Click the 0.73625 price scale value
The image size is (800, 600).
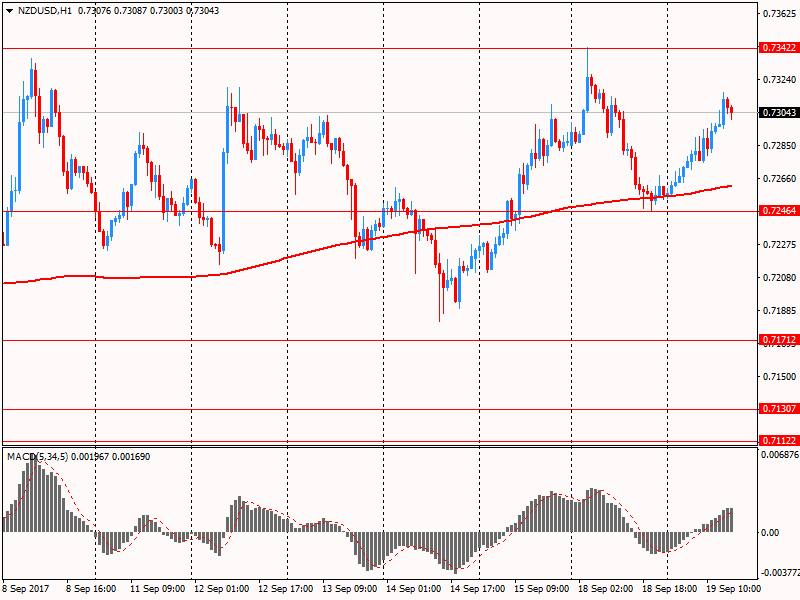click(x=780, y=14)
